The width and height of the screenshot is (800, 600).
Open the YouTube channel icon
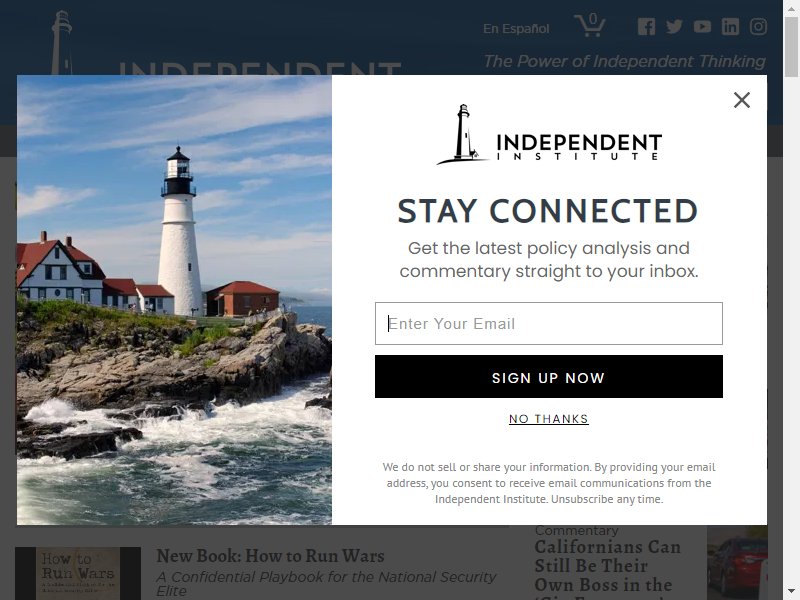[702, 27]
